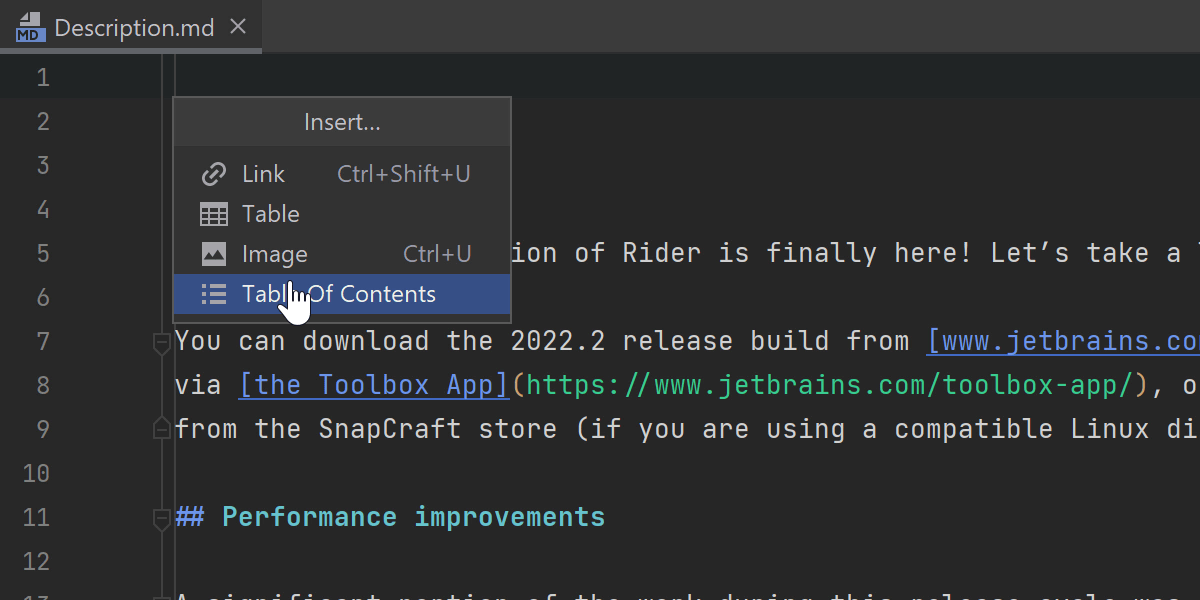Image resolution: width=1200 pixels, height=600 pixels.
Task: Select the Image Ctrl+U shortcut text
Action: [x=437, y=254]
